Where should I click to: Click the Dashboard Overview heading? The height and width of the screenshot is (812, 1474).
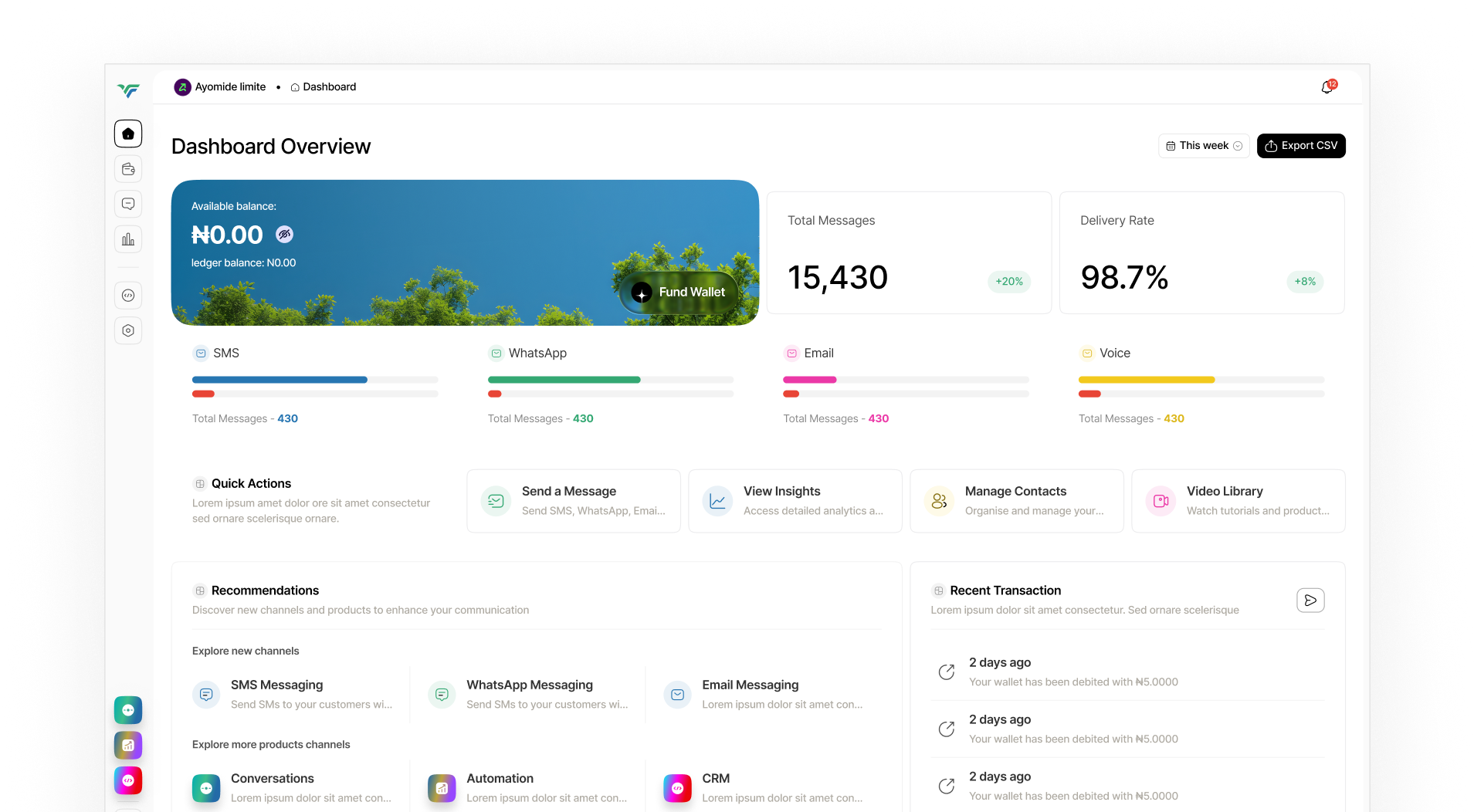pos(271,147)
